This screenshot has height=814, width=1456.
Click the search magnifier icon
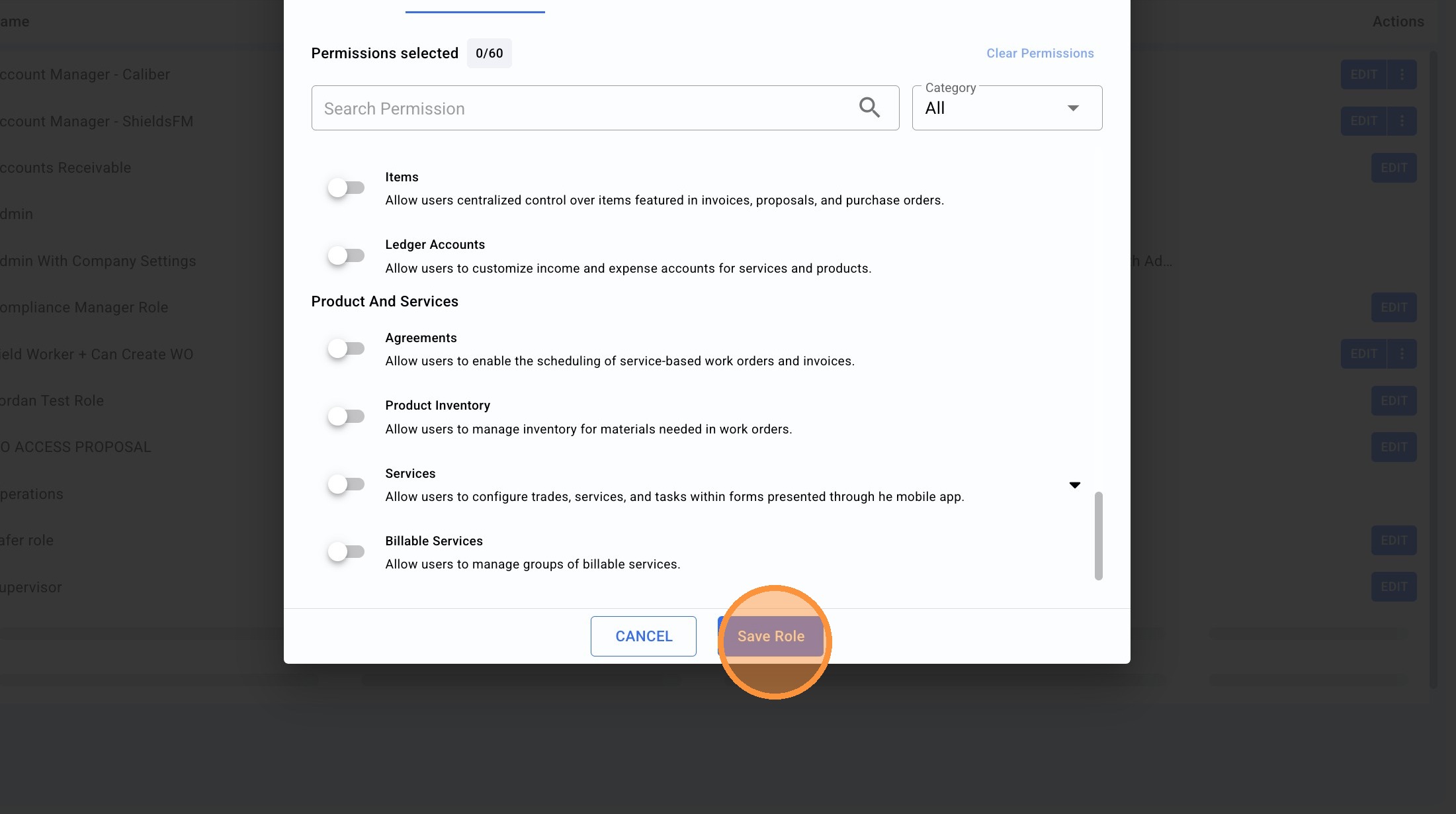click(x=869, y=107)
